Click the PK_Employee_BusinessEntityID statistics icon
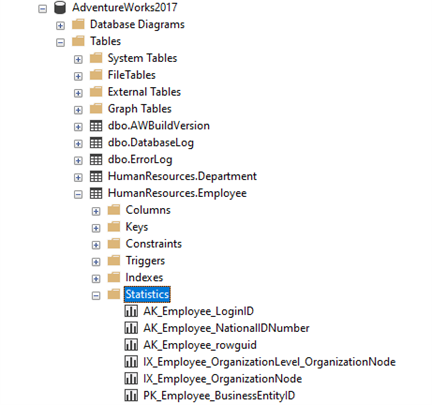The image size is (432, 405). click(x=131, y=396)
